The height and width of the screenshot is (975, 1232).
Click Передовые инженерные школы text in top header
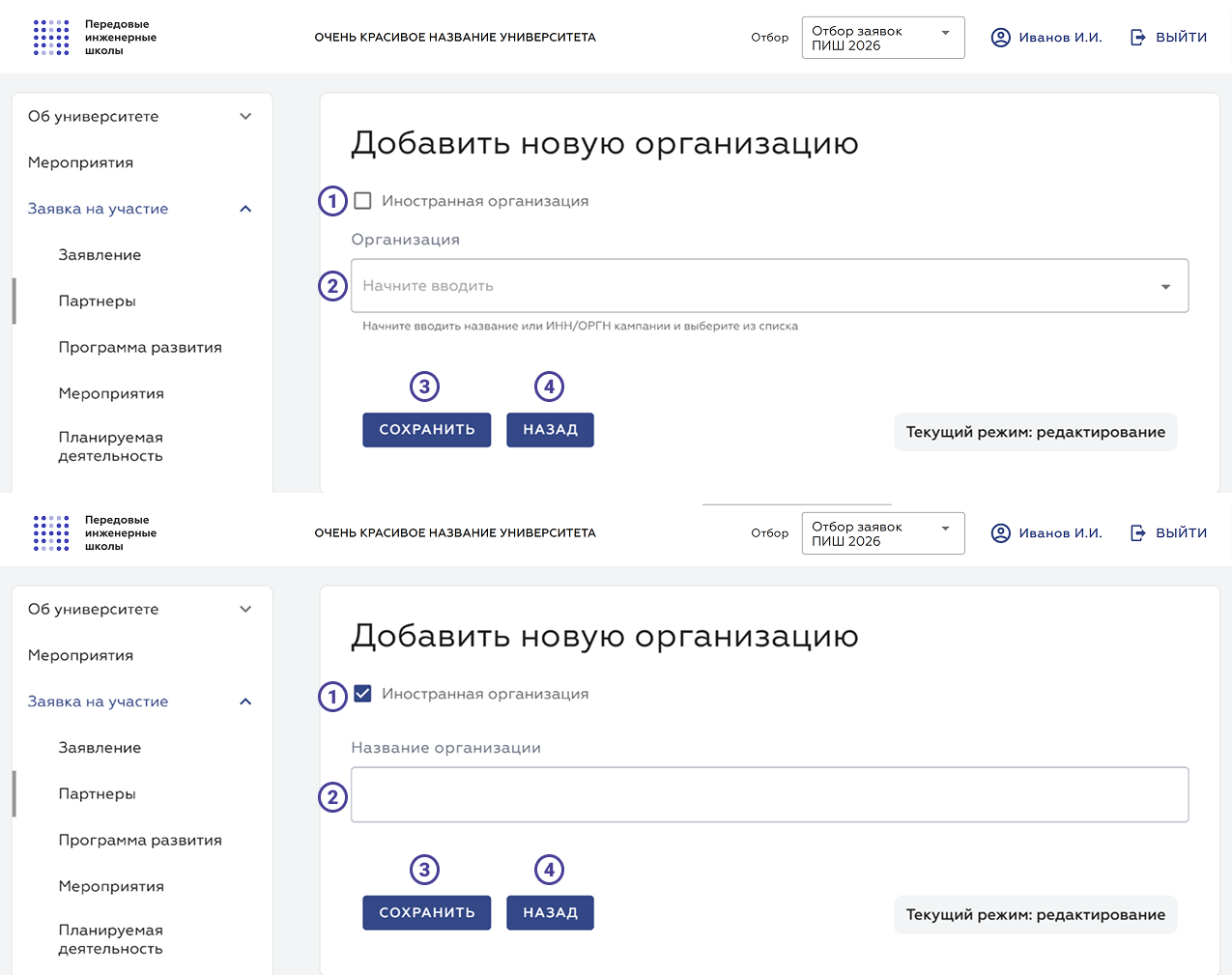click(x=121, y=38)
